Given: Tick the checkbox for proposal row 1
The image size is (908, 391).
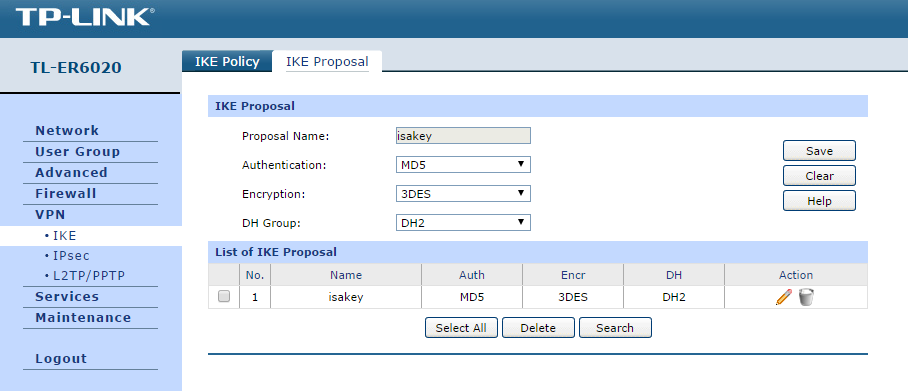Looking at the screenshot, I should [224, 297].
